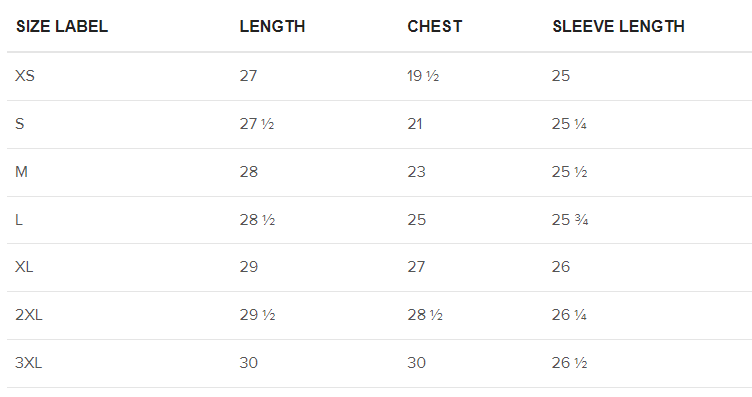Select the XS size label cell
The width and height of the screenshot is (752, 397).
(x=25, y=76)
